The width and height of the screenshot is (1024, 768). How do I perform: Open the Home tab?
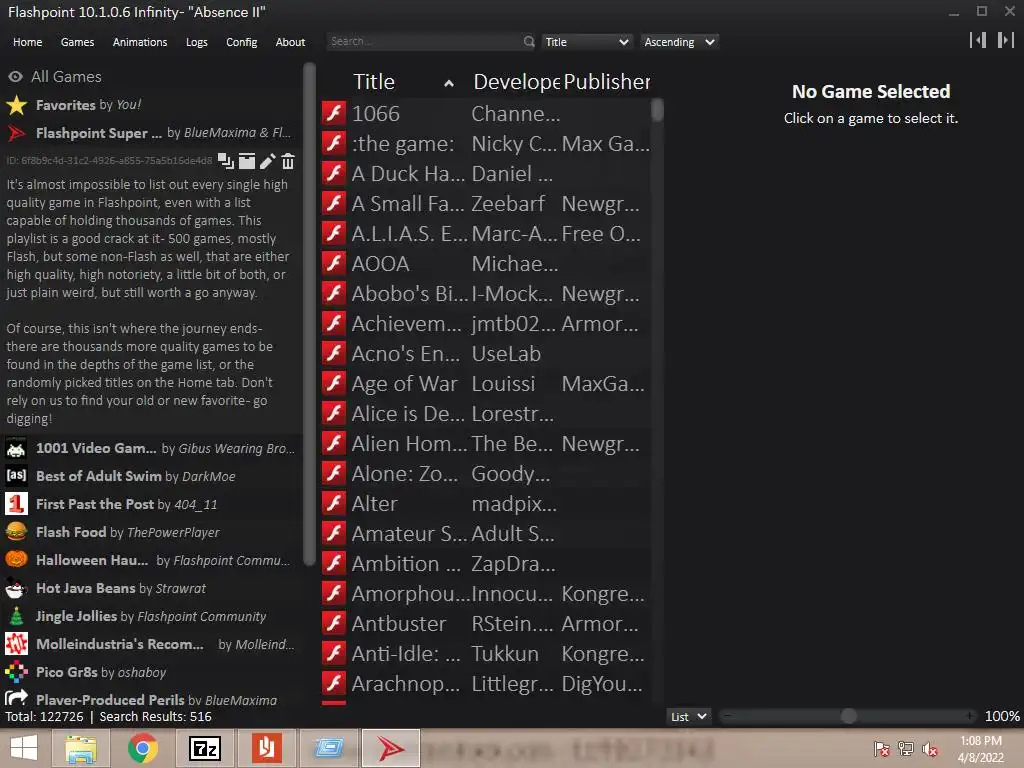coord(27,42)
